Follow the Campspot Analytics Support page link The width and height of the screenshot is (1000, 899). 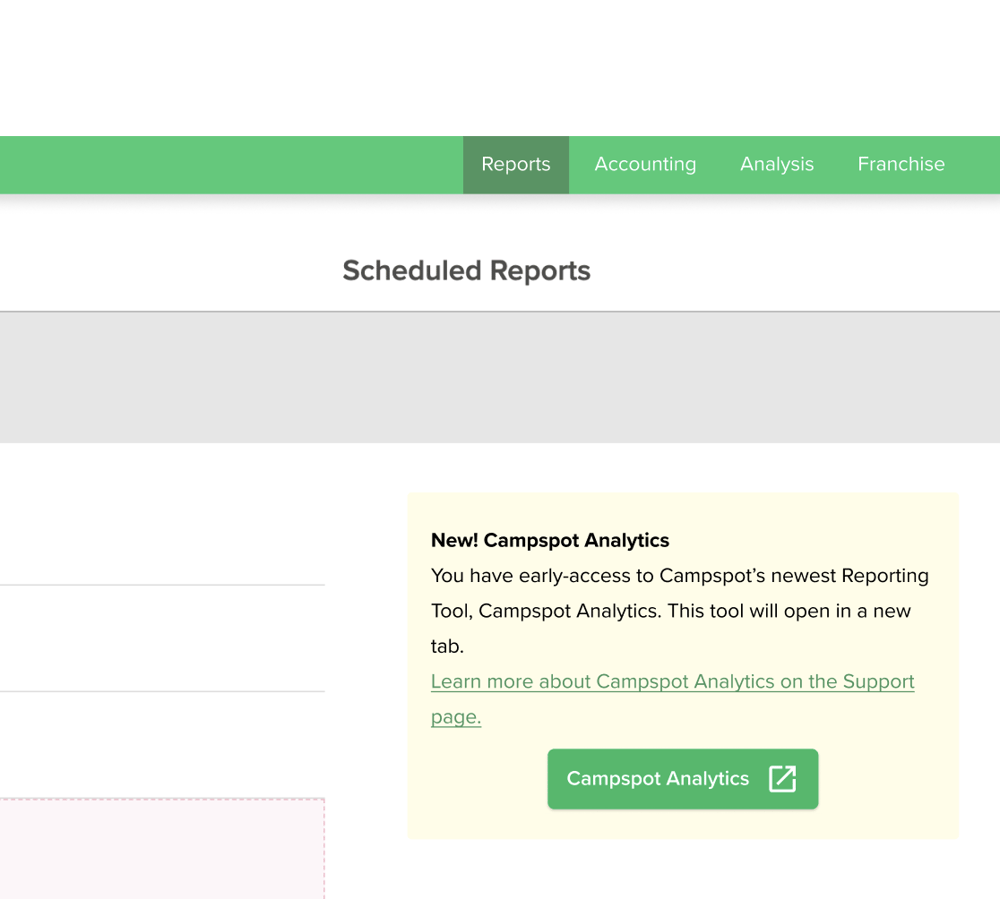point(672,681)
